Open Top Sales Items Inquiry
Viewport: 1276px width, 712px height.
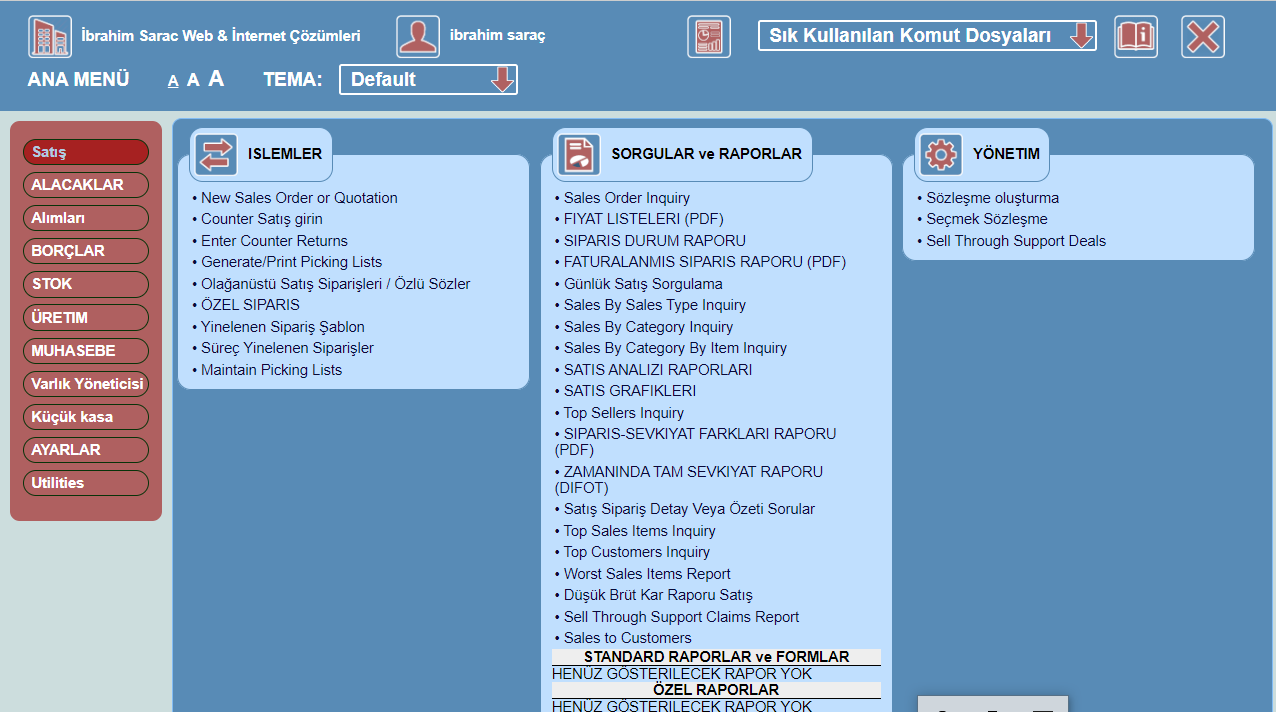(640, 531)
